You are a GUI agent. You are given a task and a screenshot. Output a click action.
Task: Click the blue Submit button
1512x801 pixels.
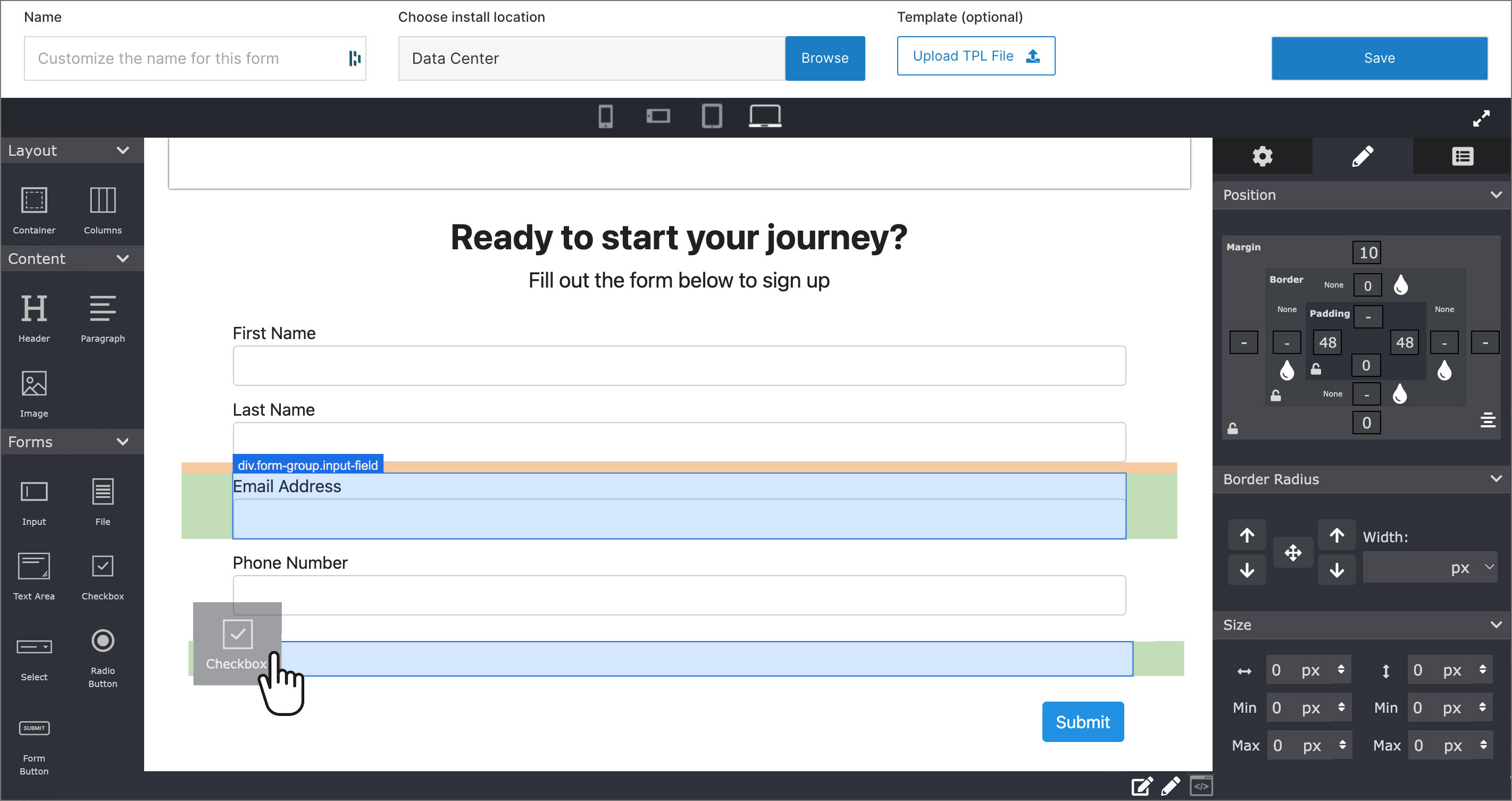1082,721
